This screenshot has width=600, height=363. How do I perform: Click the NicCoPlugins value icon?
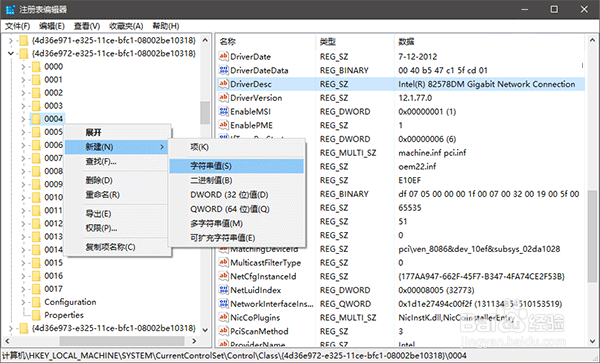[x=223, y=318]
